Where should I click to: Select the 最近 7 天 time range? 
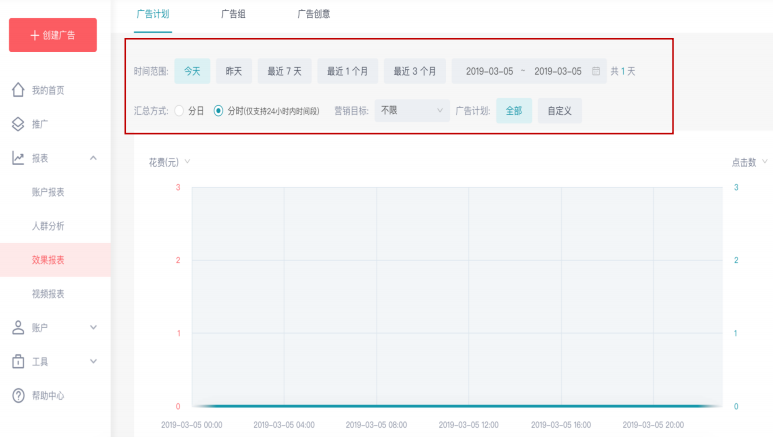(284, 71)
